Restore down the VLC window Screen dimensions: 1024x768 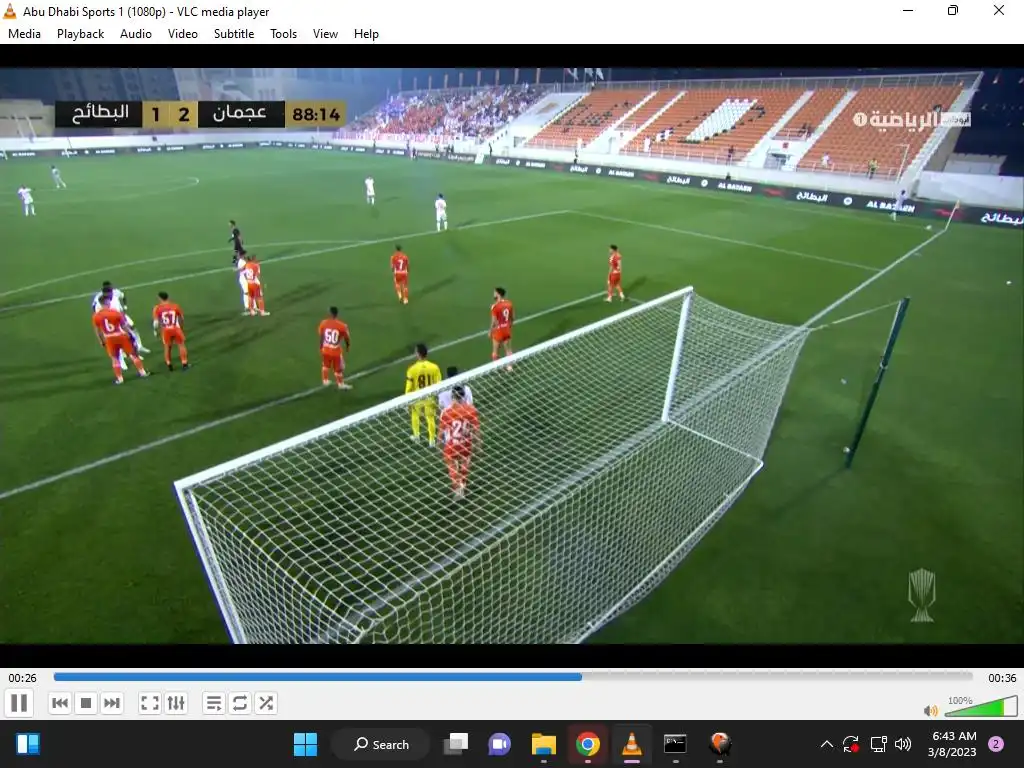click(953, 10)
